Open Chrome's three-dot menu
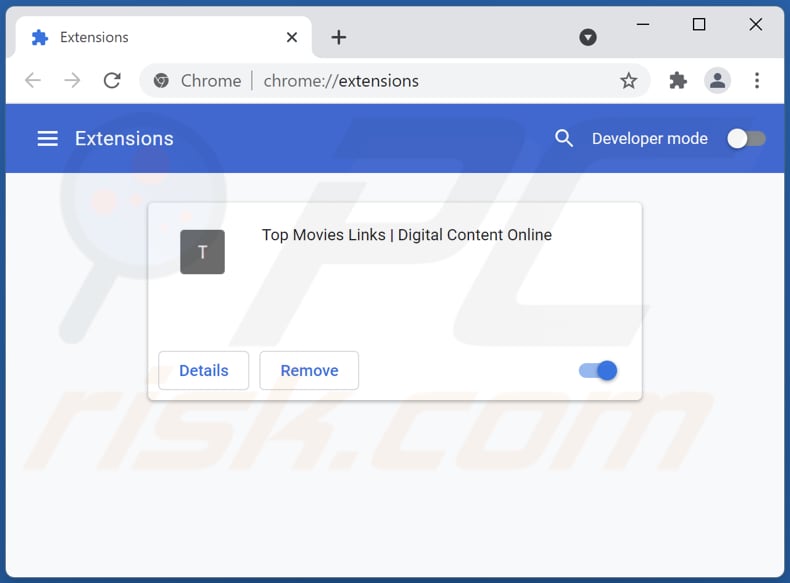Image resolution: width=790 pixels, height=583 pixels. (757, 81)
